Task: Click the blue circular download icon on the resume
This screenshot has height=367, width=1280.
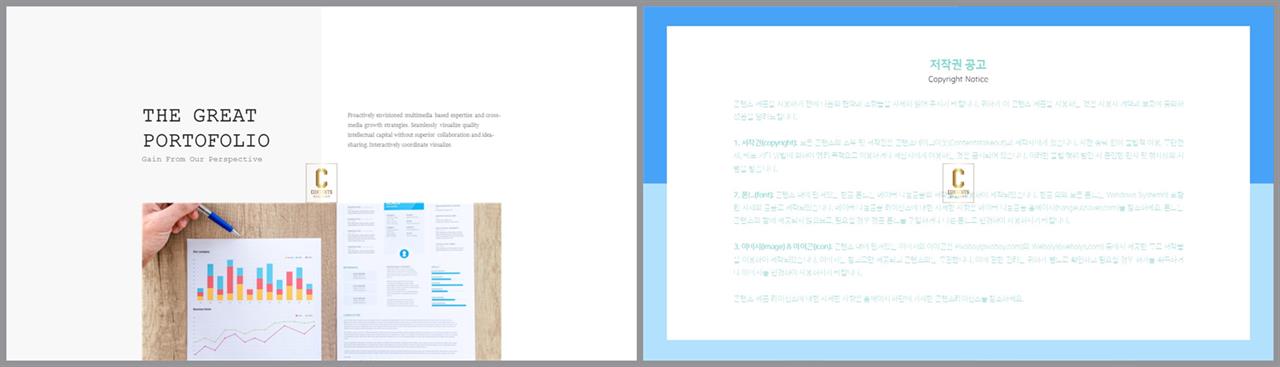Action: point(405,255)
